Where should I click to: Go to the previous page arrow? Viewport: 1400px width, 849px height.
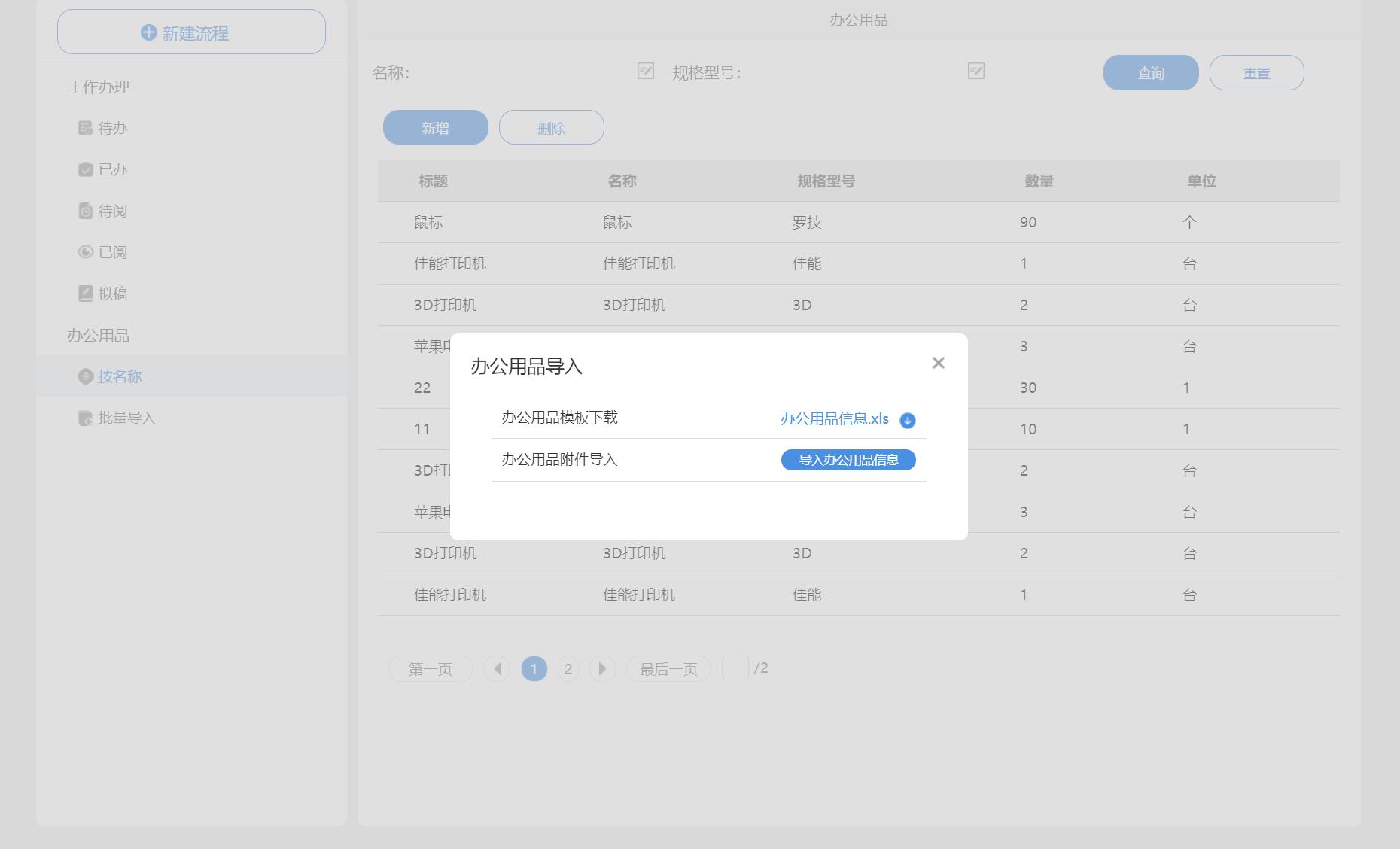497,668
